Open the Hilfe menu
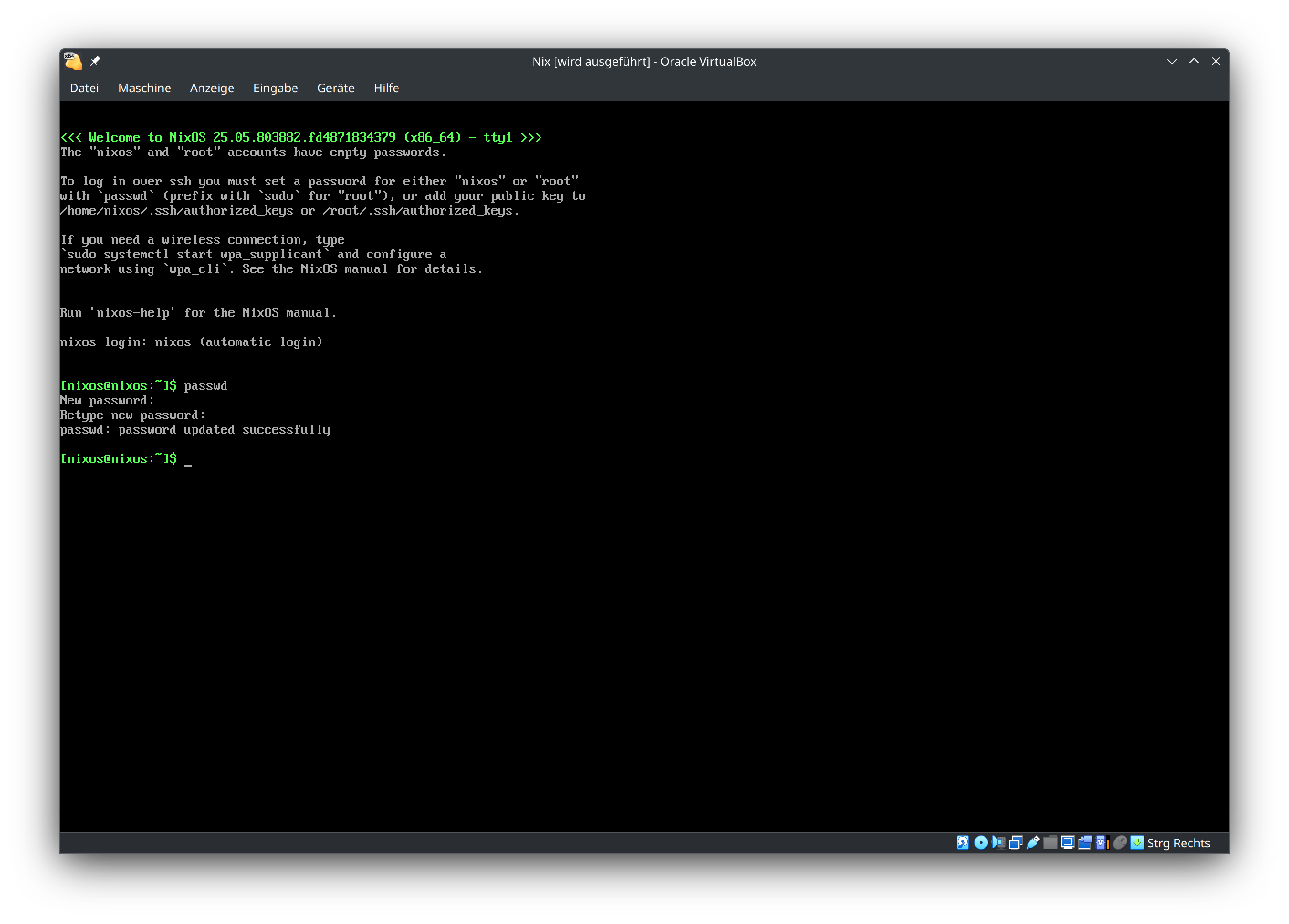This screenshot has width=1289, height=924. [x=387, y=88]
